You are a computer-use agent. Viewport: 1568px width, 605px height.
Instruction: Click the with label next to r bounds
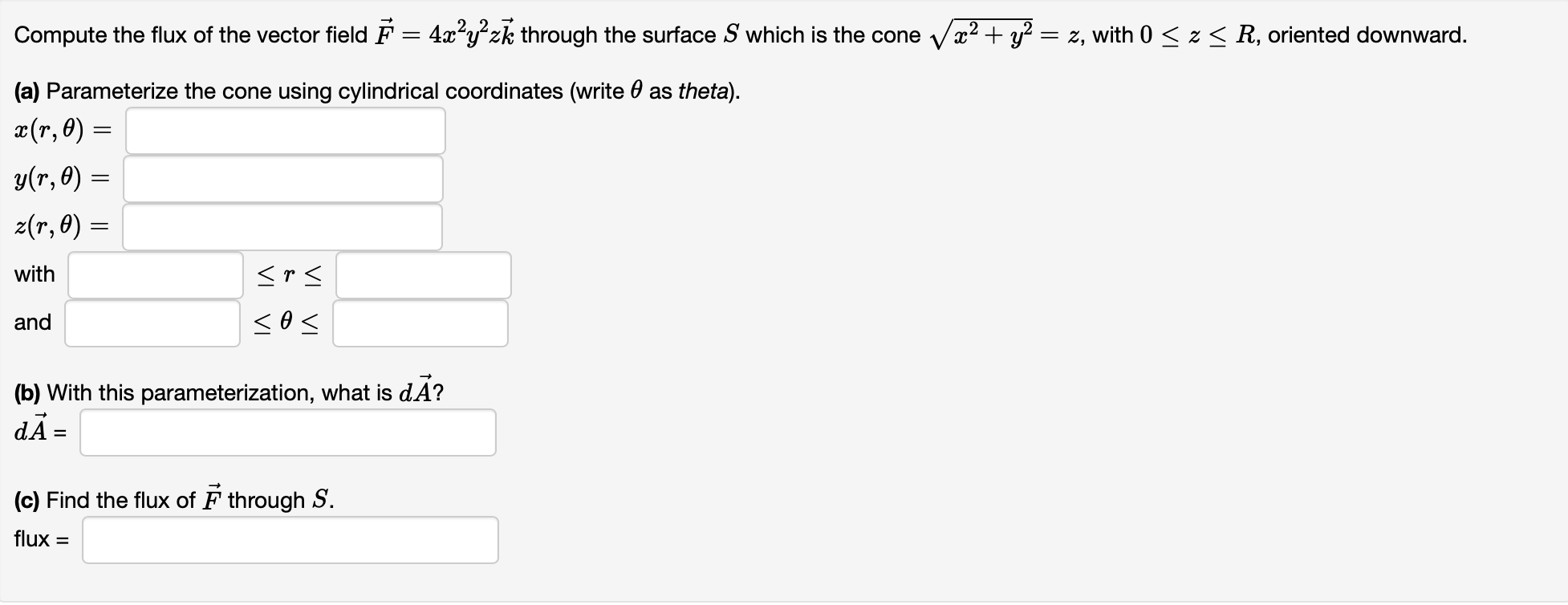(35, 274)
